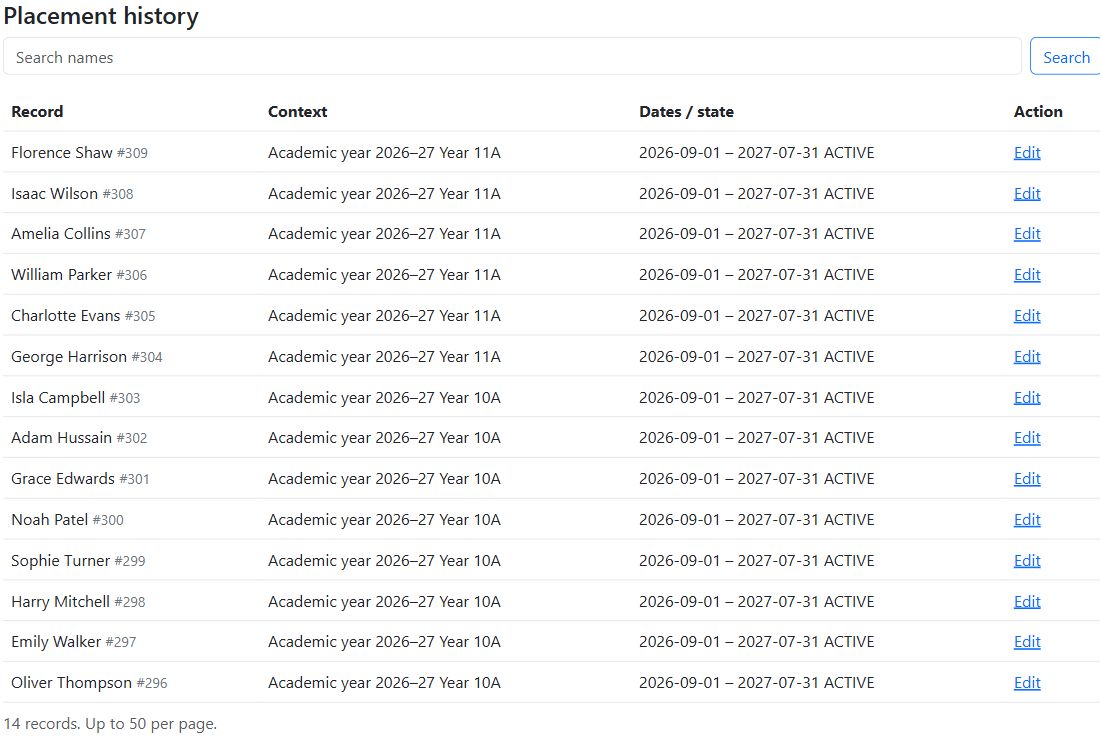Edit Florence Shaw #309 record
This screenshot has height=742, width=1100.
[x=1027, y=152]
